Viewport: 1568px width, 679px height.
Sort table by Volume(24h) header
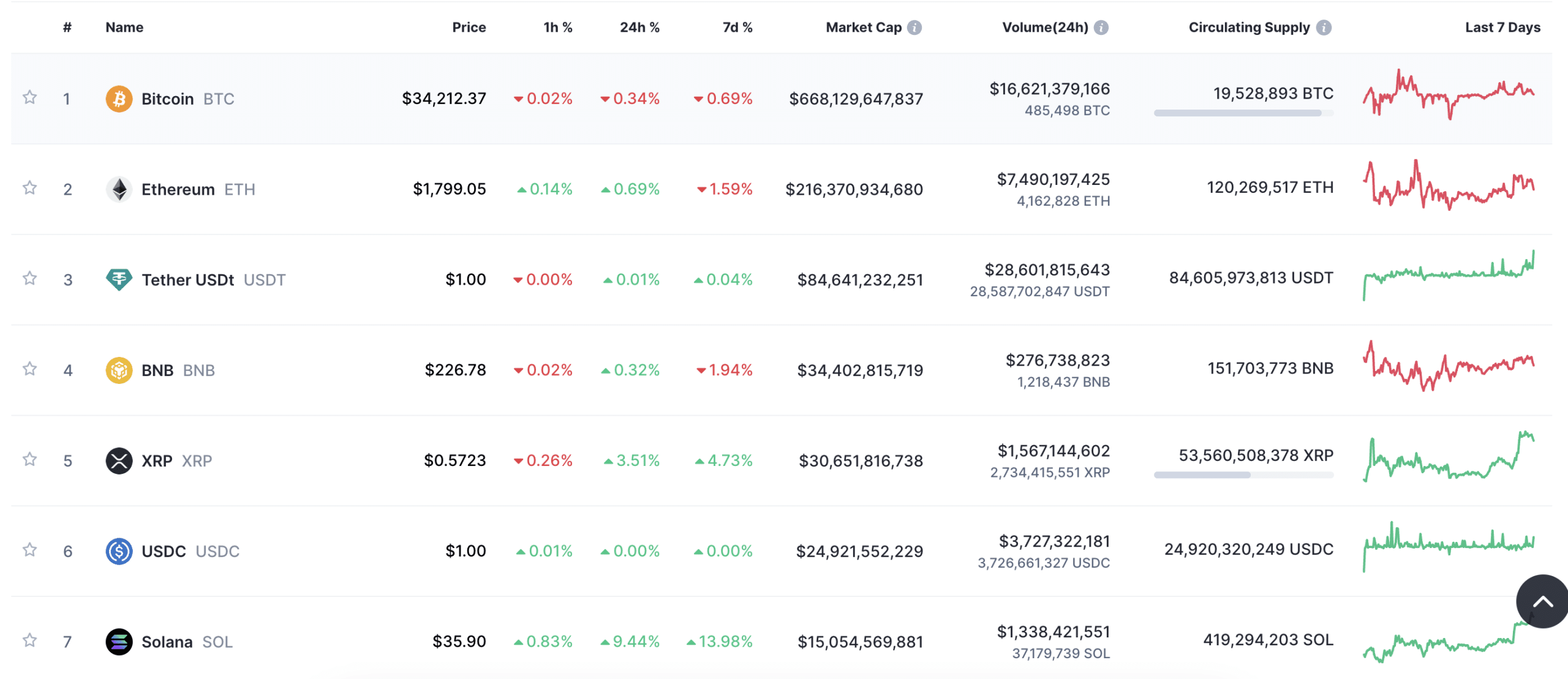point(1045,28)
